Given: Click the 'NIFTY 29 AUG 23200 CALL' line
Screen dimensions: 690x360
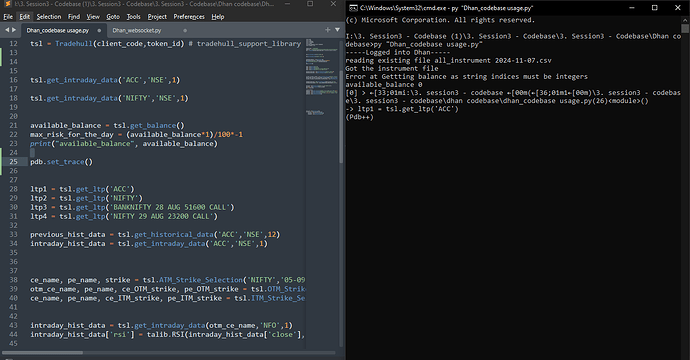Looking at the screenshot, I should pyautogui.click(x=124, y=216).
